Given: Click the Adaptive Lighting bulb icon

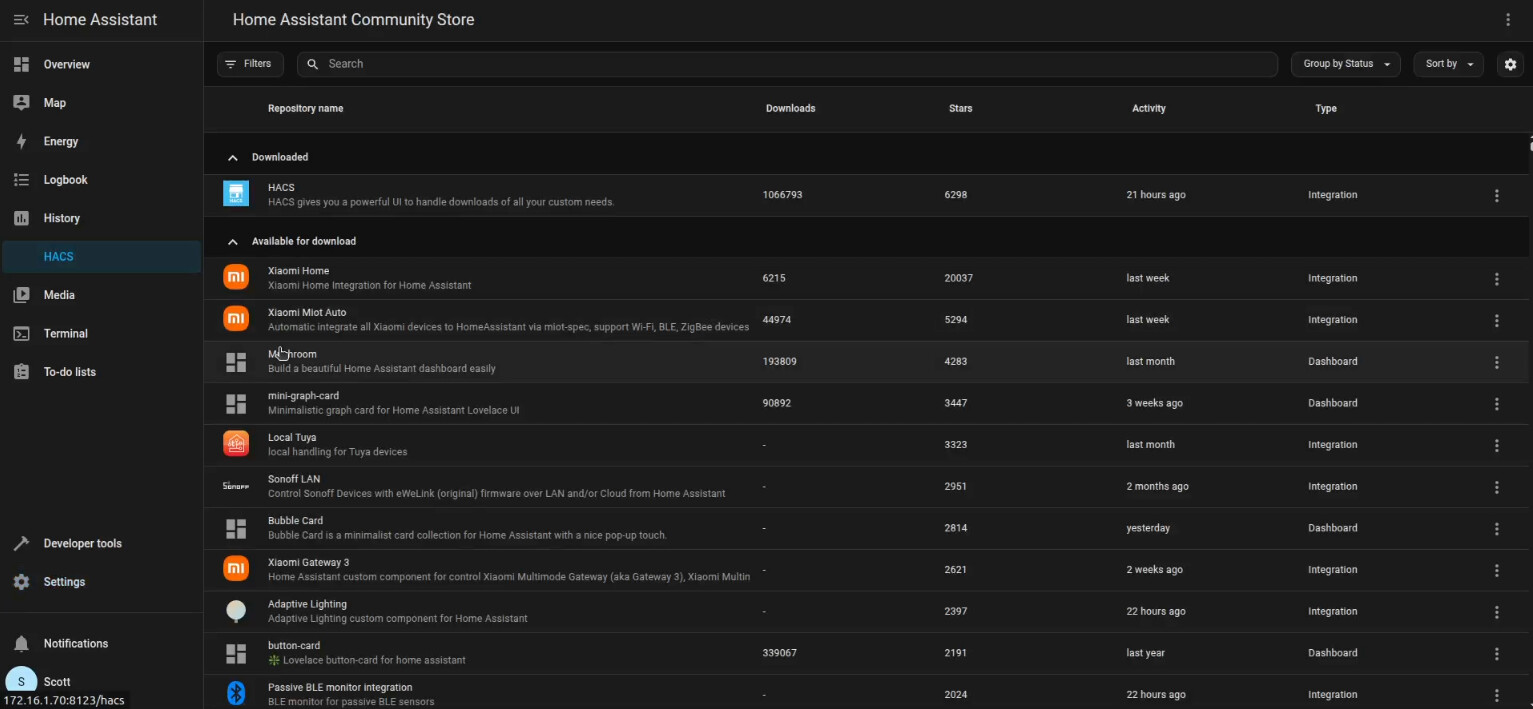Looking at the screenshot, I should pos(236,611).
